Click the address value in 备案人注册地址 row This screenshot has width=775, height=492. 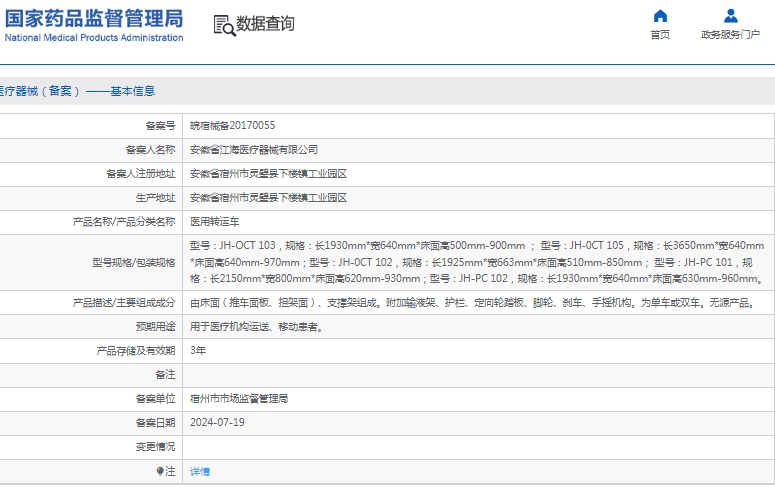(x=268, y=174)
